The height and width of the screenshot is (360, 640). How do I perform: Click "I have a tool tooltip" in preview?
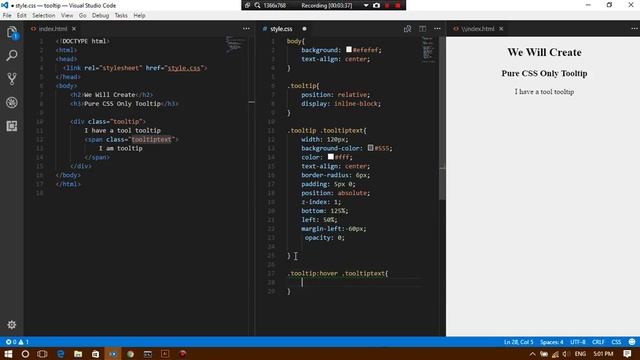(544, 91)
